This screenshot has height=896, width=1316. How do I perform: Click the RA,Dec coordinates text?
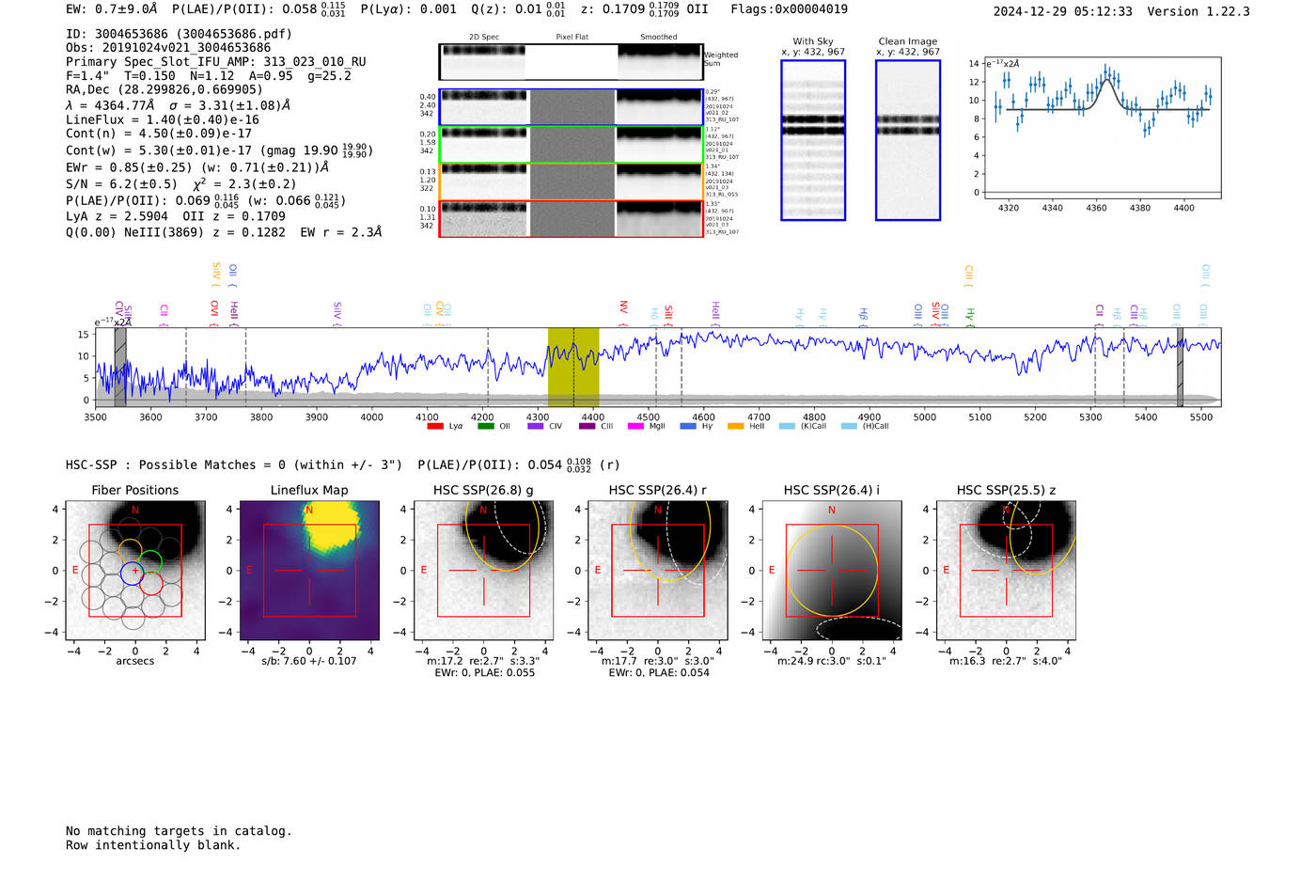pyautogui.click(x=164, y=90)
